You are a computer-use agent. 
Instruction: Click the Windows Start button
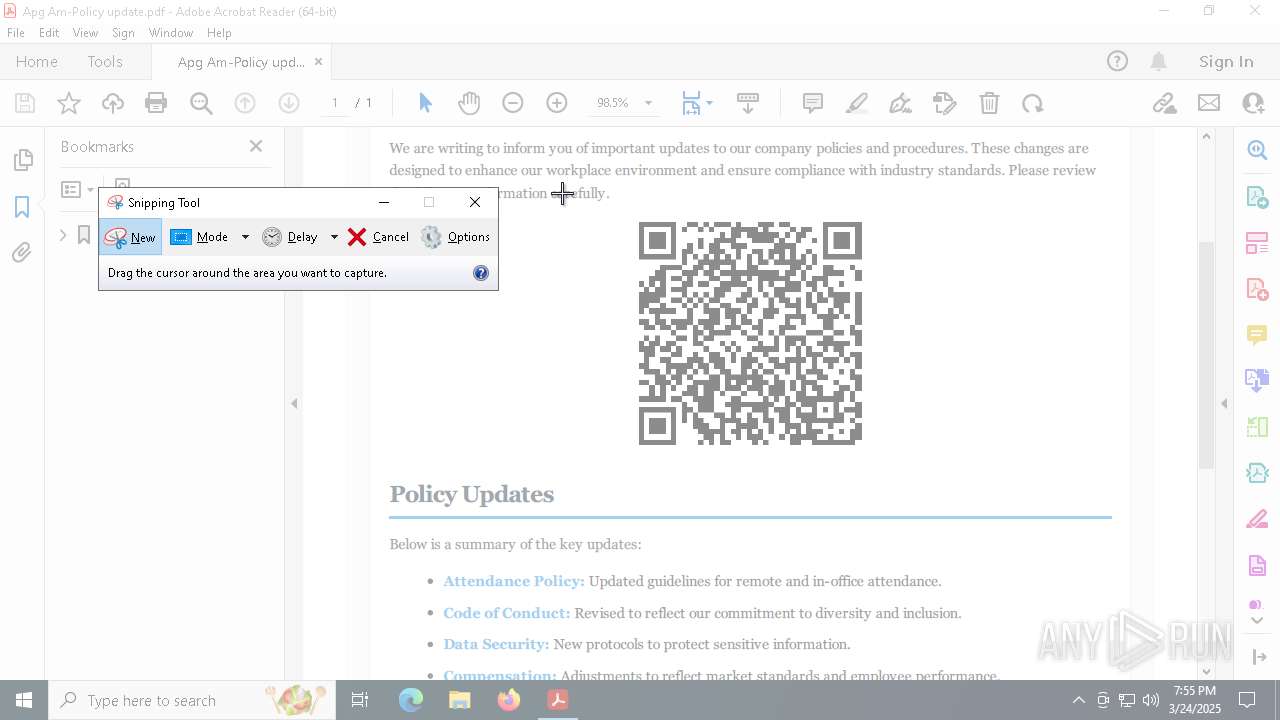pyautogui.click(x=24, y=700)
